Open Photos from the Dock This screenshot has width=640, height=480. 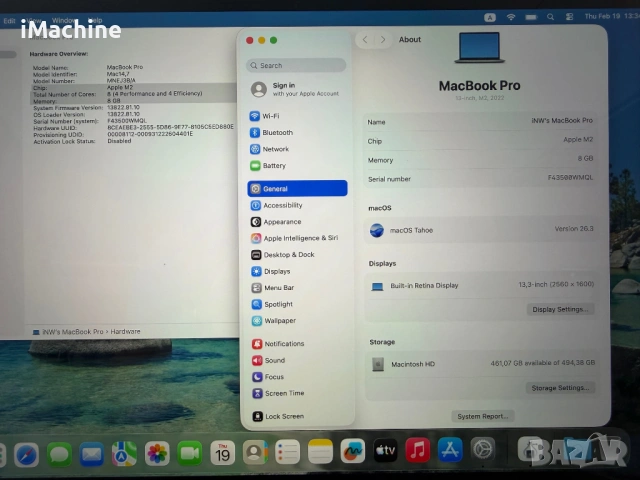[157, 453]
